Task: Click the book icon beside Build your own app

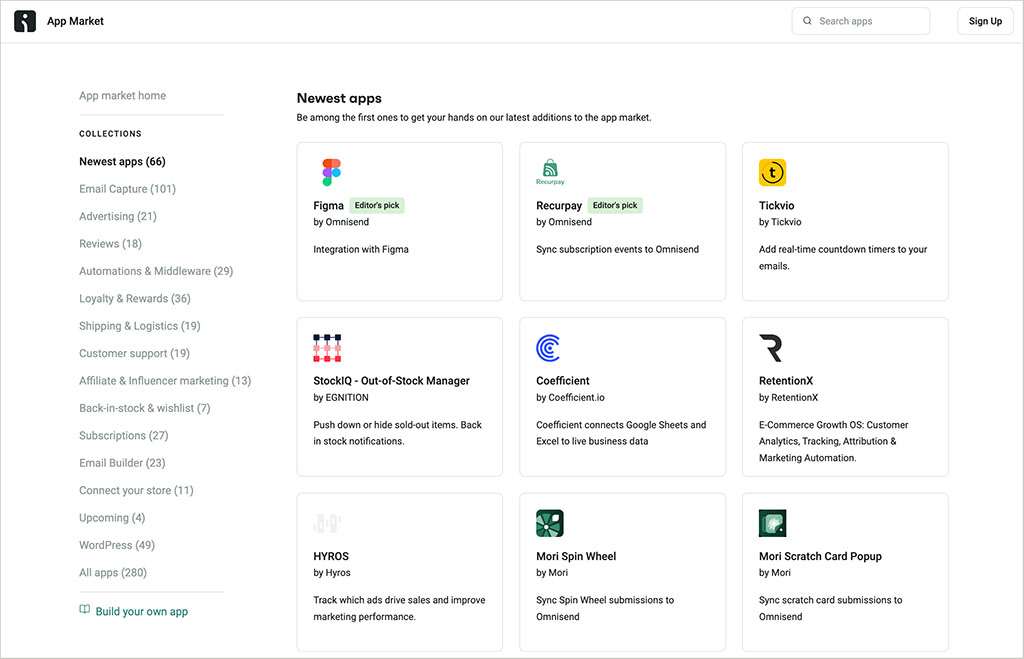Action: (x=84, y=609)
